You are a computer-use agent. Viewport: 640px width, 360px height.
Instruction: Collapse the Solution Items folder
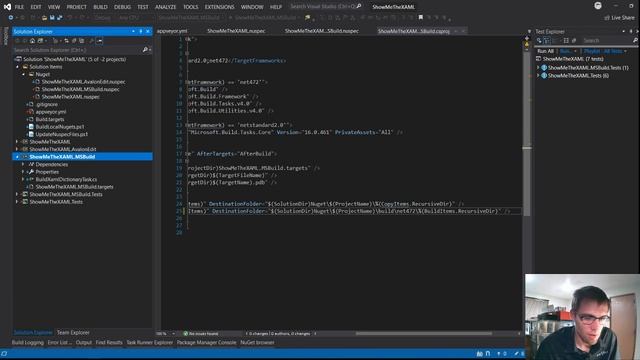tap(18, 67)
